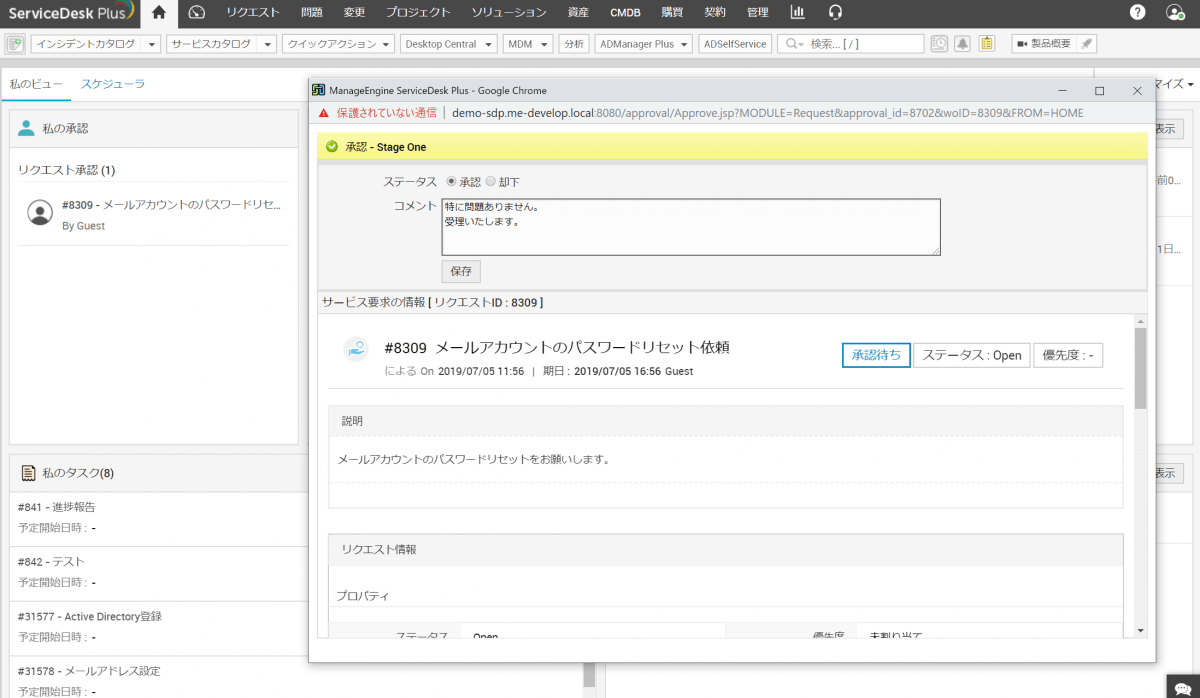Viewport: 1200px width, 698px height.
Task: Click the popup's vertical scrollbar thumb
Action: (x=1141, y=367)
